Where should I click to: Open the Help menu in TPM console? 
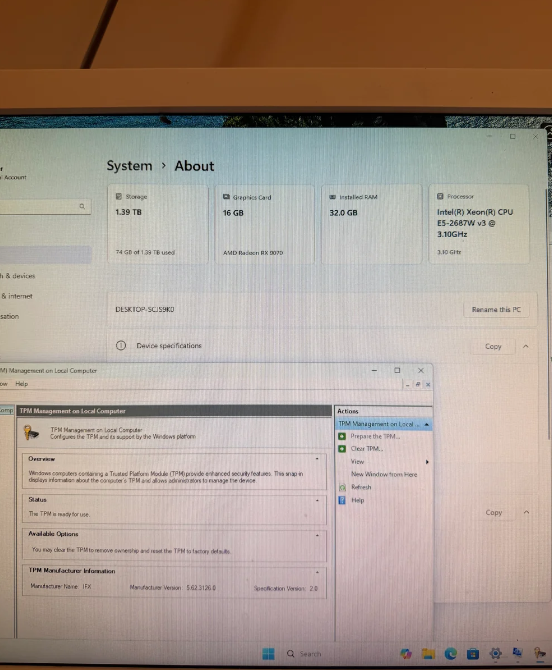[21, 384]
